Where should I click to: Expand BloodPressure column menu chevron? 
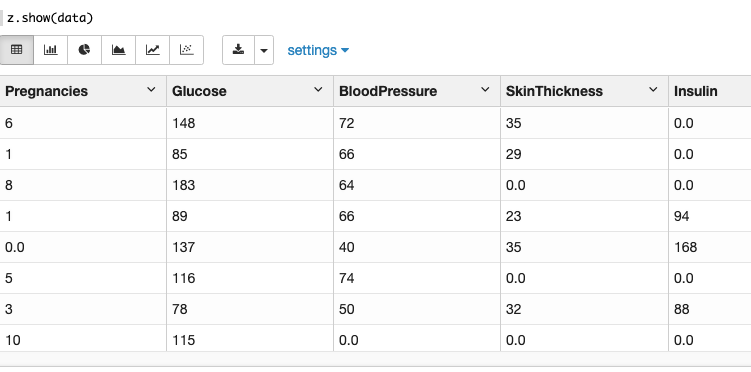pyautogui.click(x=485, y=90)
